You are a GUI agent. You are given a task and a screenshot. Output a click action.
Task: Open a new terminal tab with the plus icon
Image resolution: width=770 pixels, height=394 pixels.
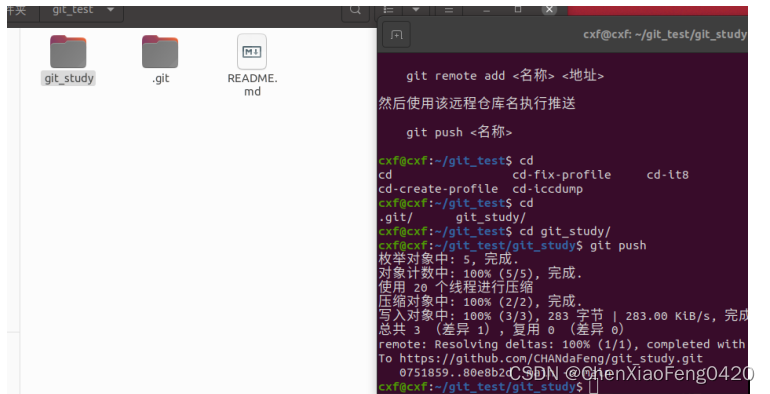[396, 35]
